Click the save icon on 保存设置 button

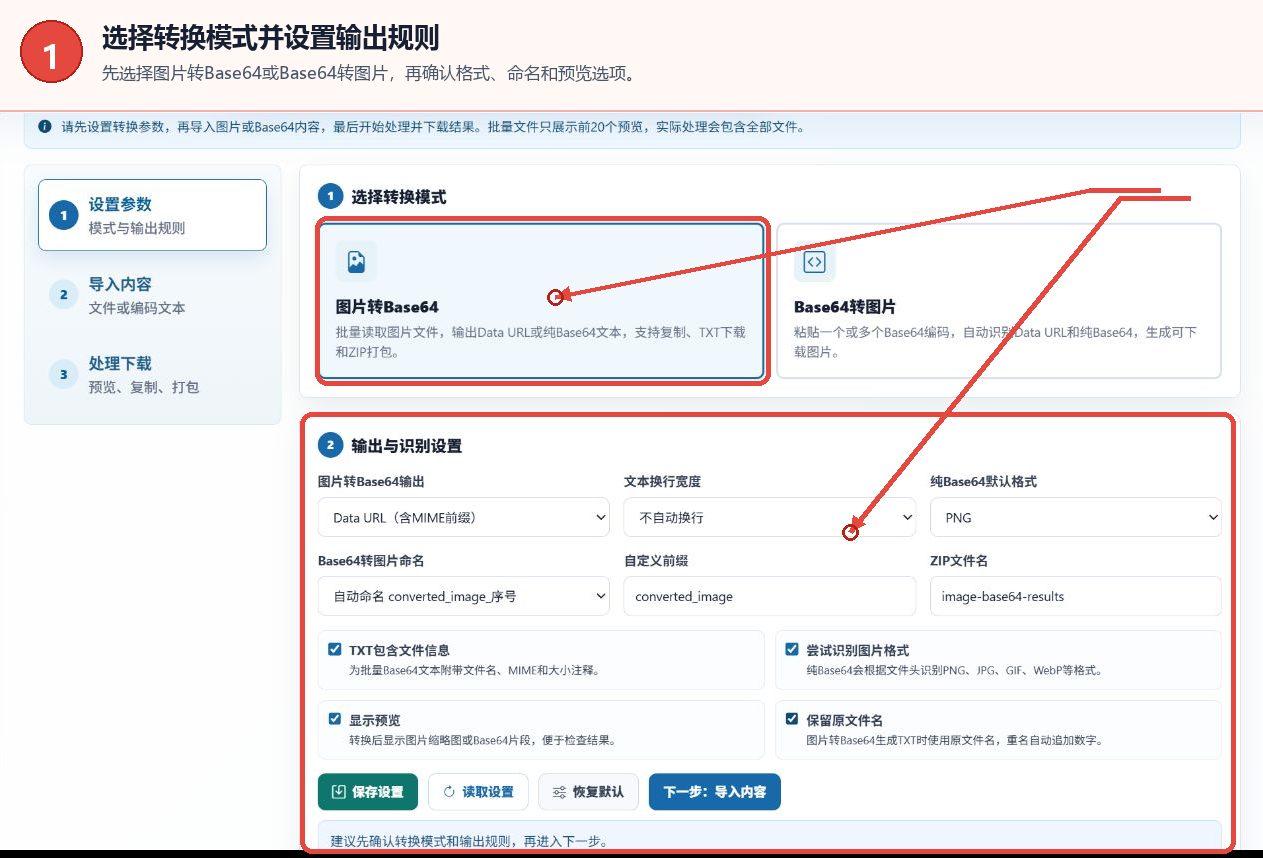339,792
